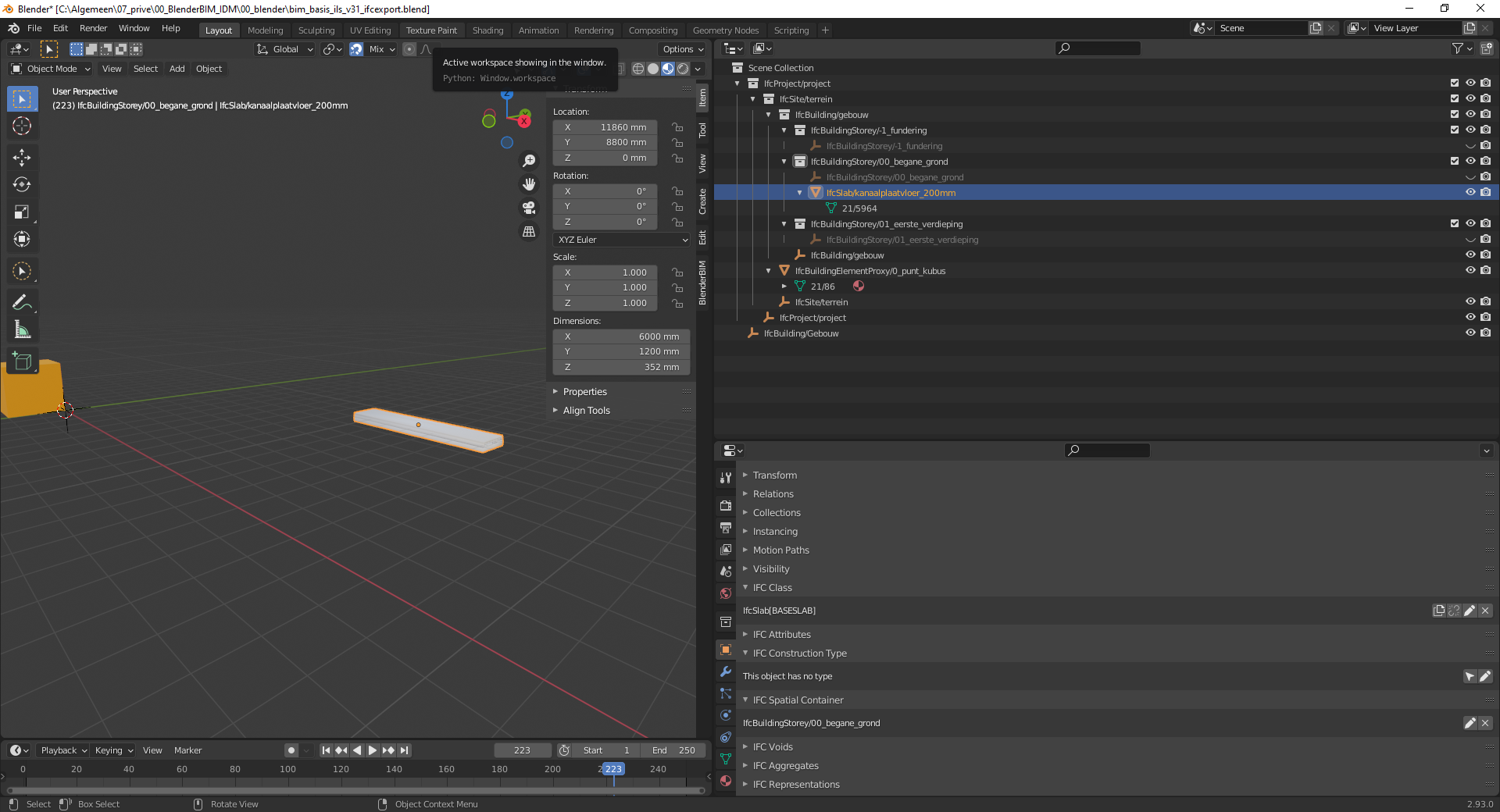
Task: Hide IfcSlab/kanaalplaatvloer_200mm with eye icon
Action: pyautogui.click(x=1470, y=192)
